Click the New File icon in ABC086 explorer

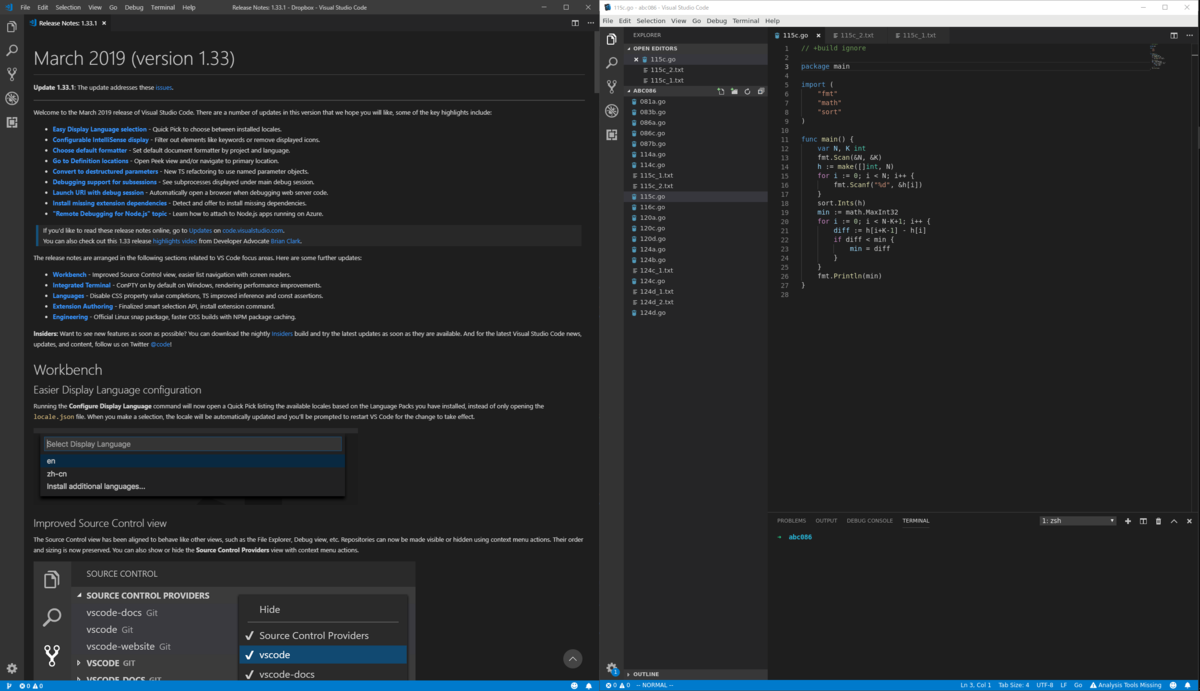point(721,91)
